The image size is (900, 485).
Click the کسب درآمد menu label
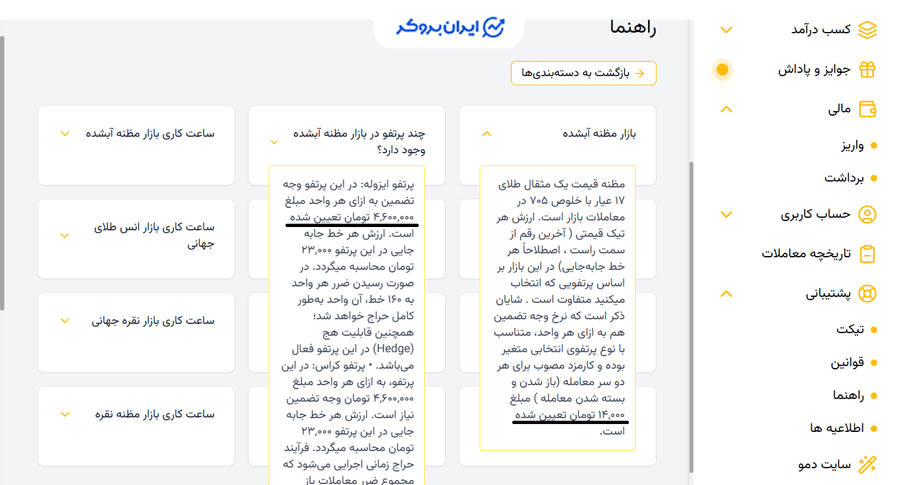click(x=821, y=30)
